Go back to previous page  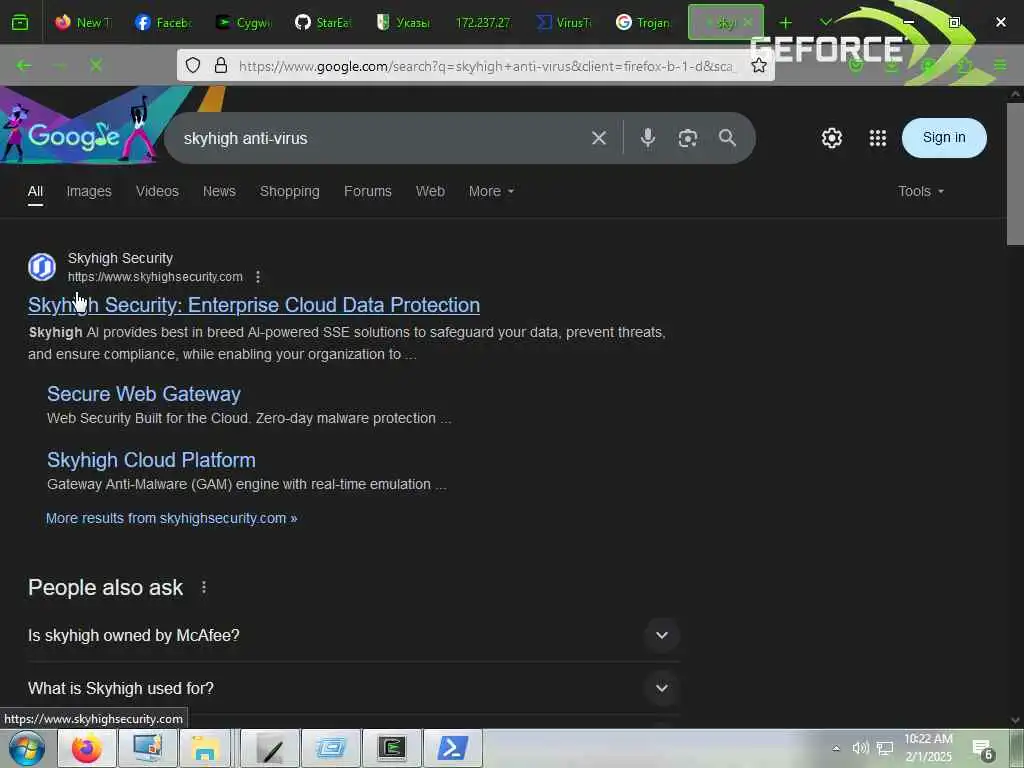[24, 65]
